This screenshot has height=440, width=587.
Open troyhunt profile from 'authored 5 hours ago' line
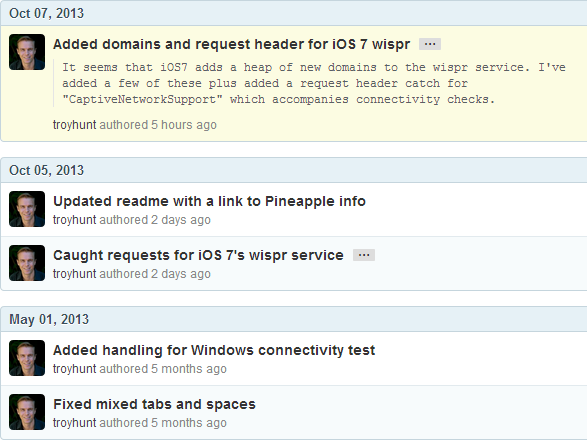[x=74, y=125]
